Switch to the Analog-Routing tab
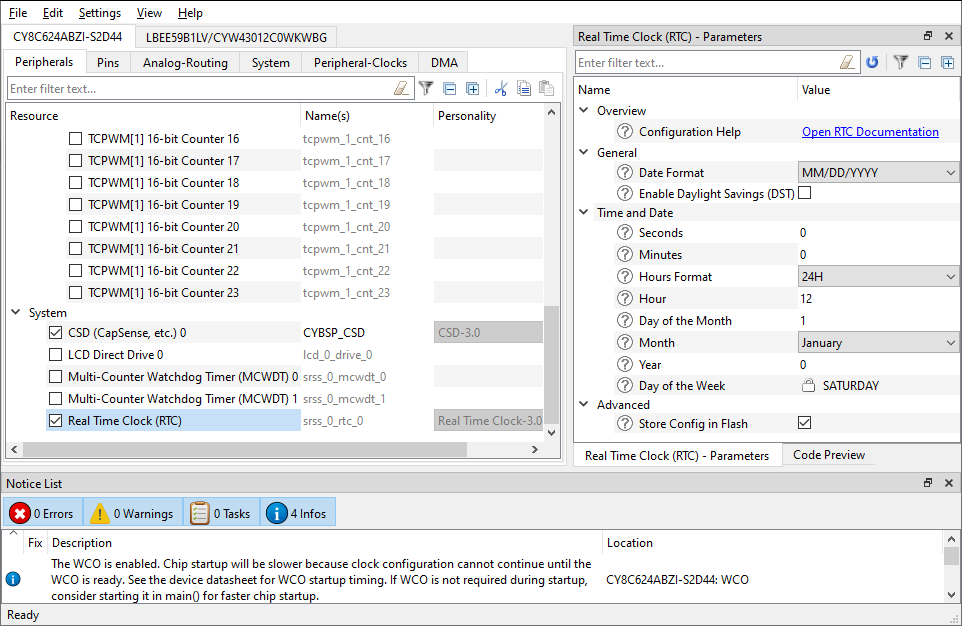Image resolution: width=962 pixels, height=626 pixels. pyautogui.click(x=185, y=63)
